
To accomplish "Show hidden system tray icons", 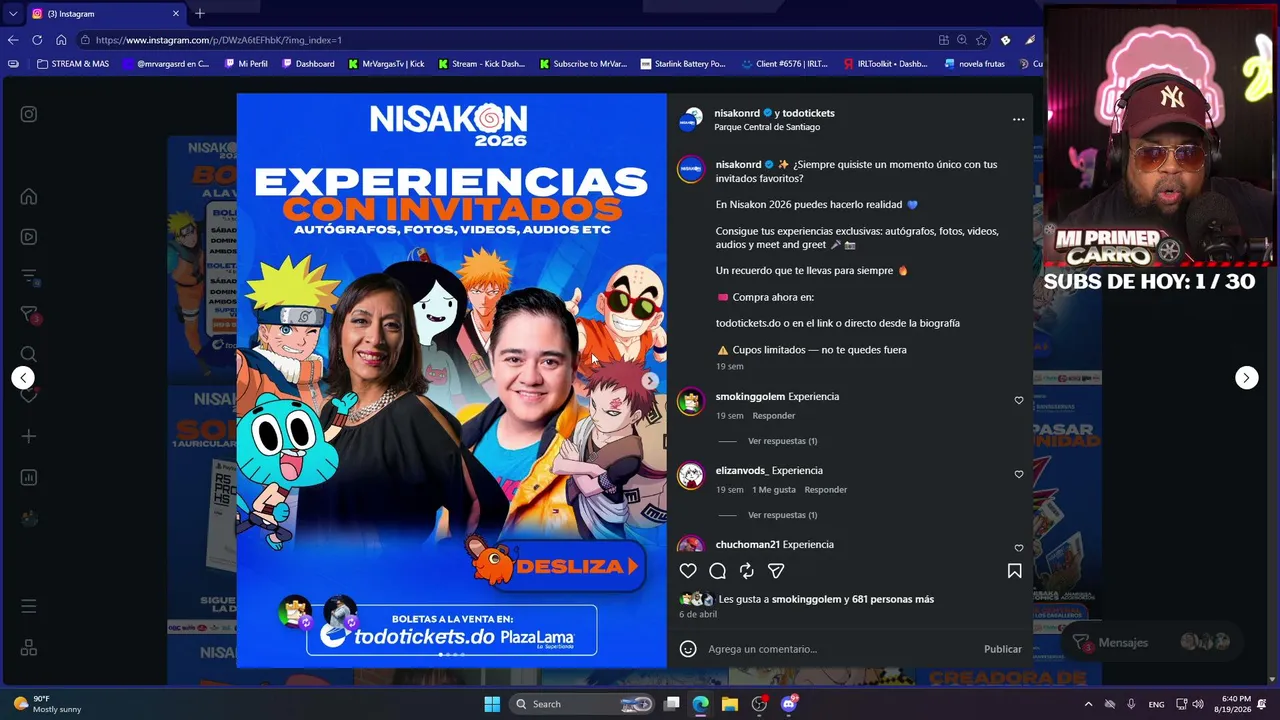I will click(x=1088, y=704).
